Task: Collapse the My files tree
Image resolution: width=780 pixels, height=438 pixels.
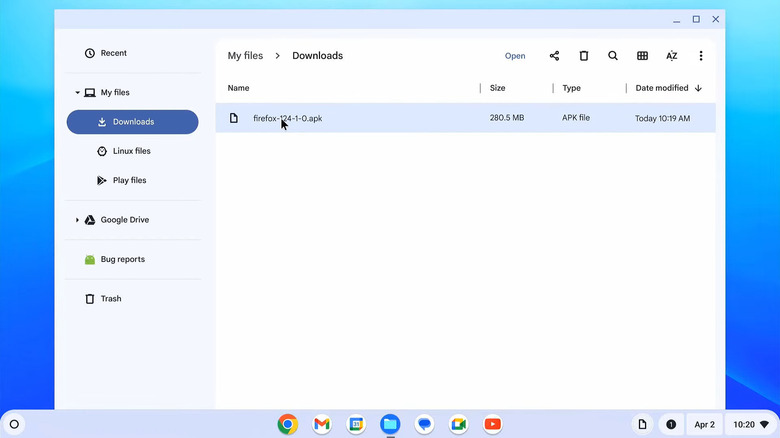Action: [77, 93]
